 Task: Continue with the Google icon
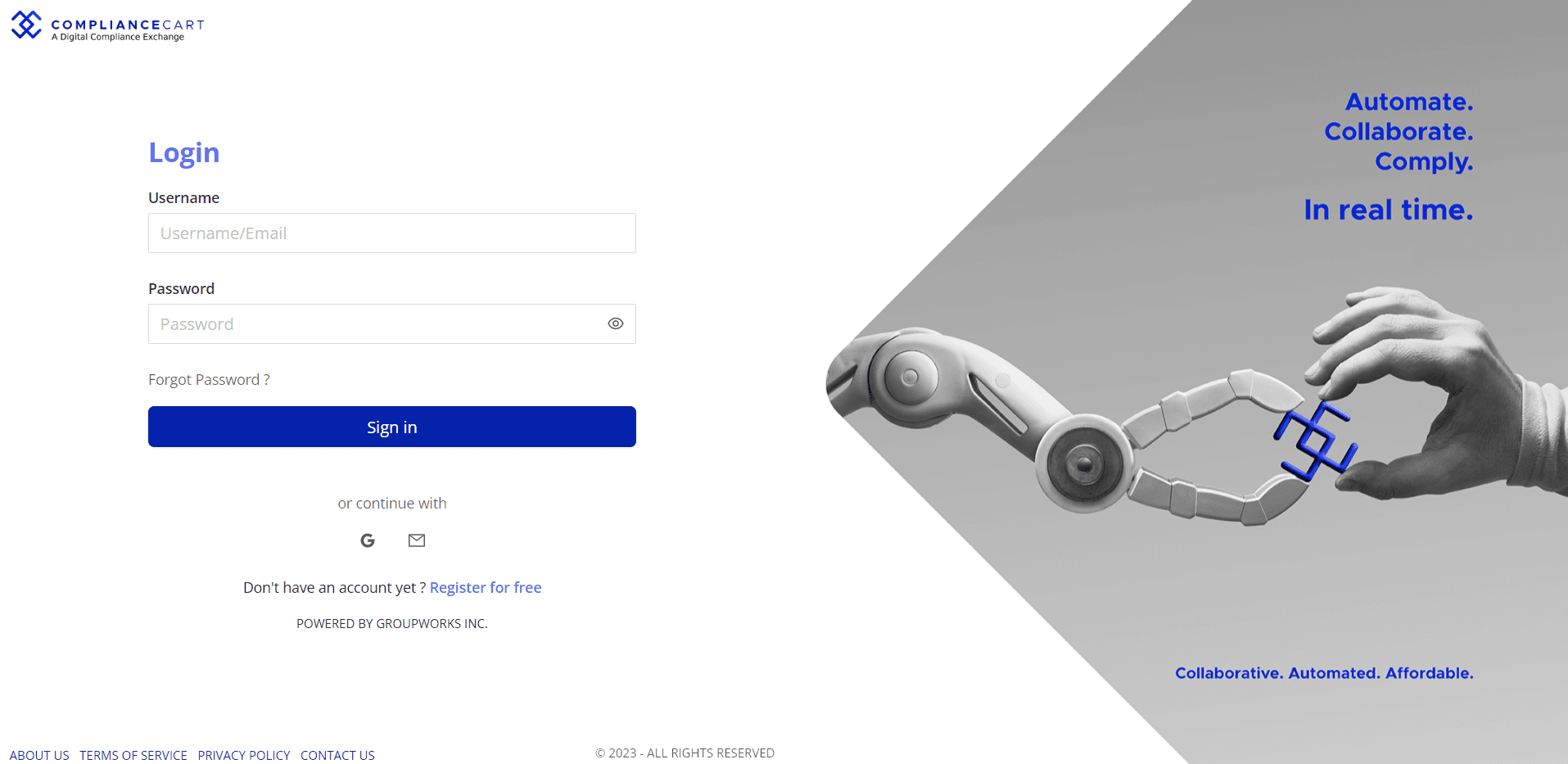(x=368, y=540)
